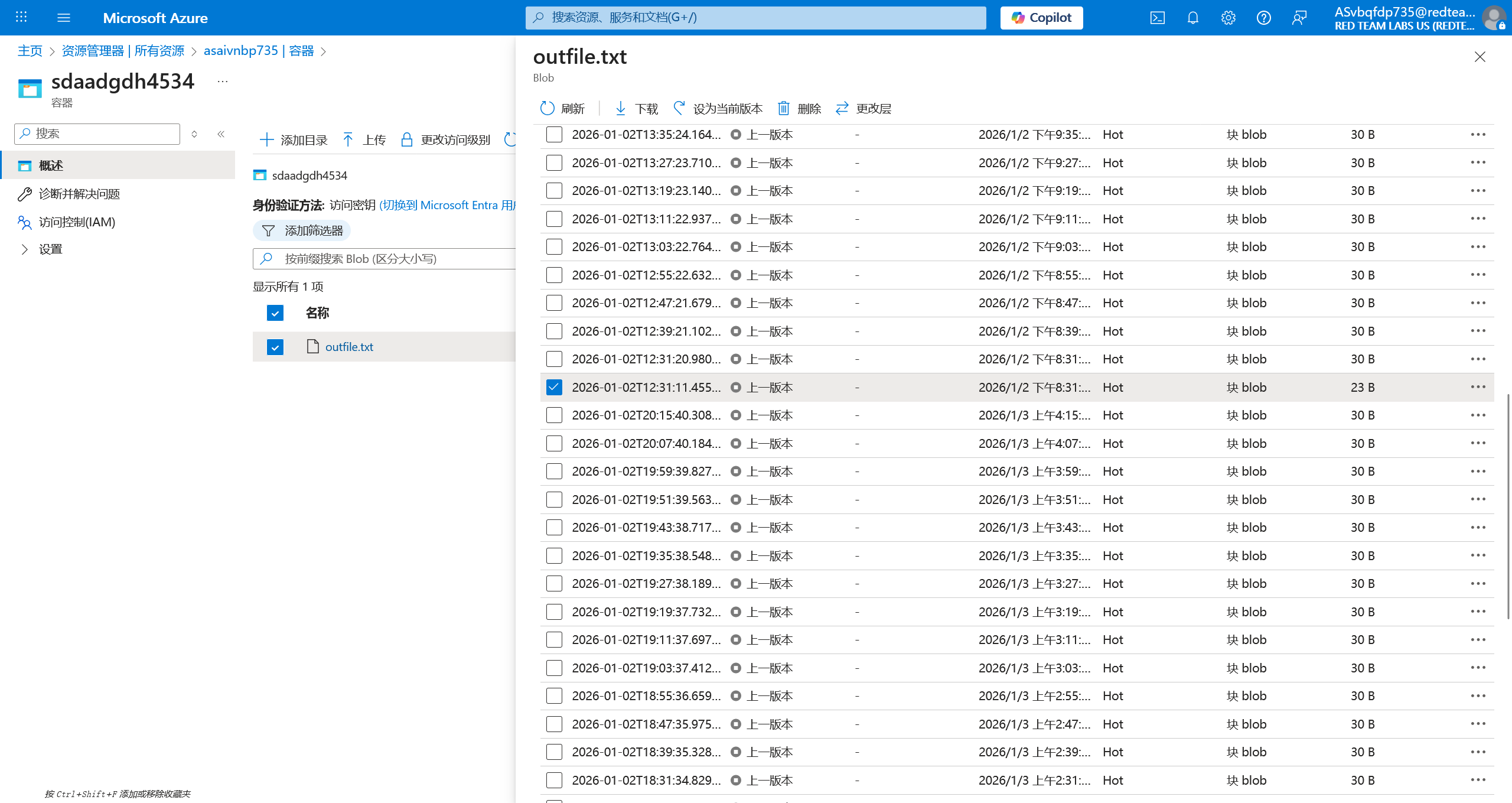Uncheck the 12:31:11.455 version checkbox
Screen dimensions: 1512x803
click(554, 387)
